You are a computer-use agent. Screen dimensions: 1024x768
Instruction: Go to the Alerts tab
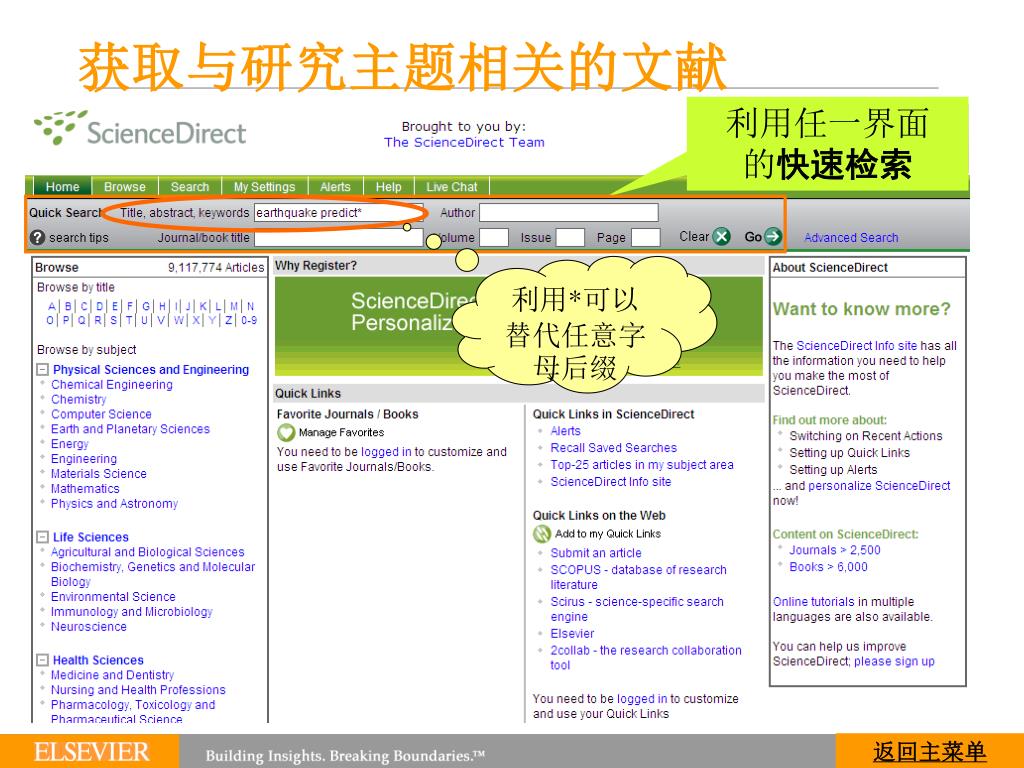pos(335,187)
